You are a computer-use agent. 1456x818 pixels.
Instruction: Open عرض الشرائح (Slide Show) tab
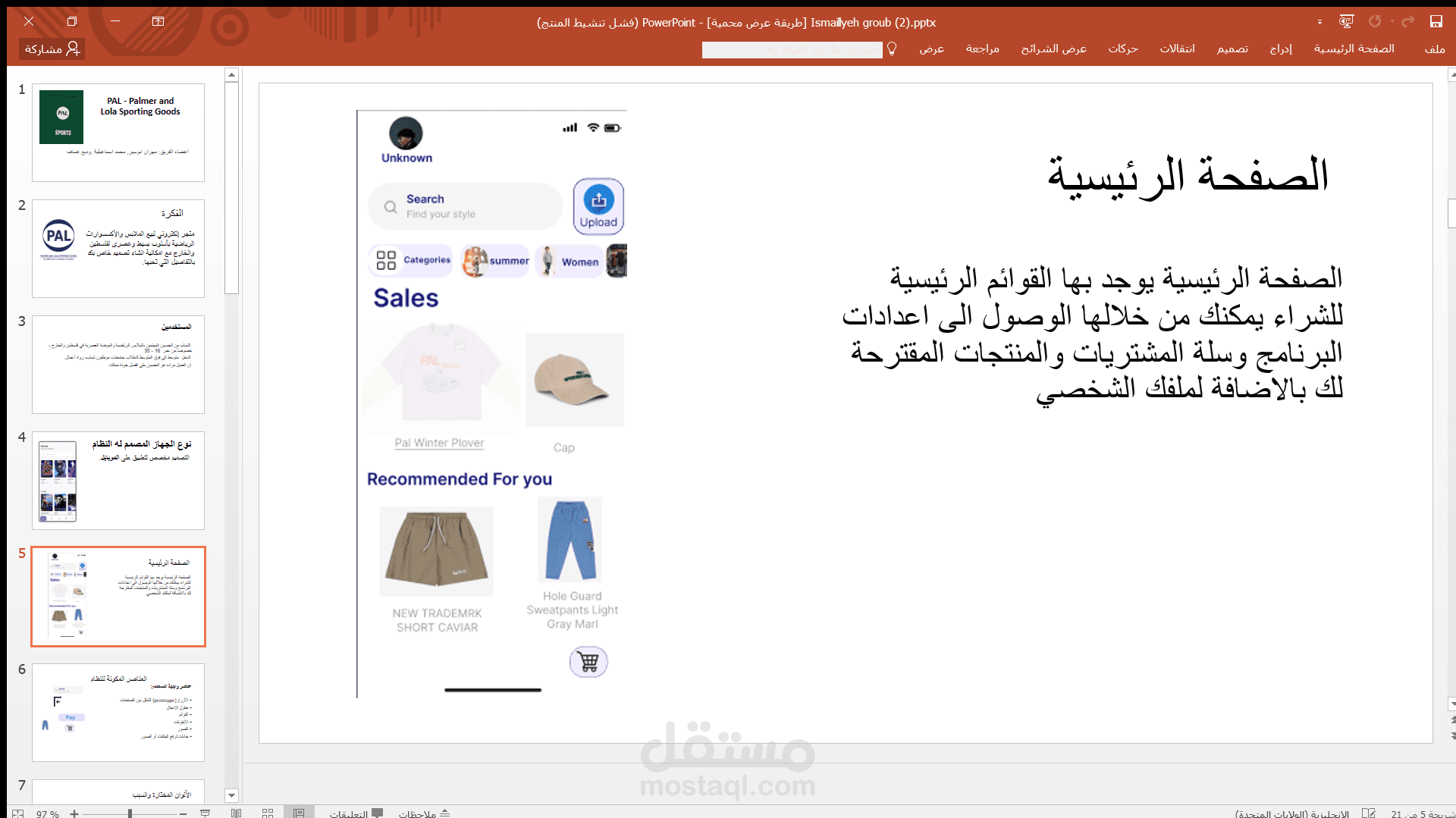click(1053, 49)
